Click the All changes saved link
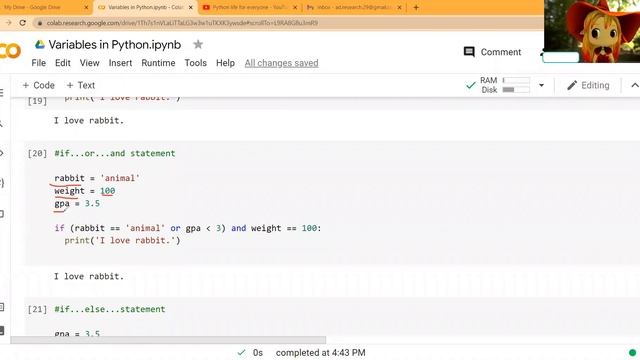This screenshot has height=360, width=640. point(281,63)
